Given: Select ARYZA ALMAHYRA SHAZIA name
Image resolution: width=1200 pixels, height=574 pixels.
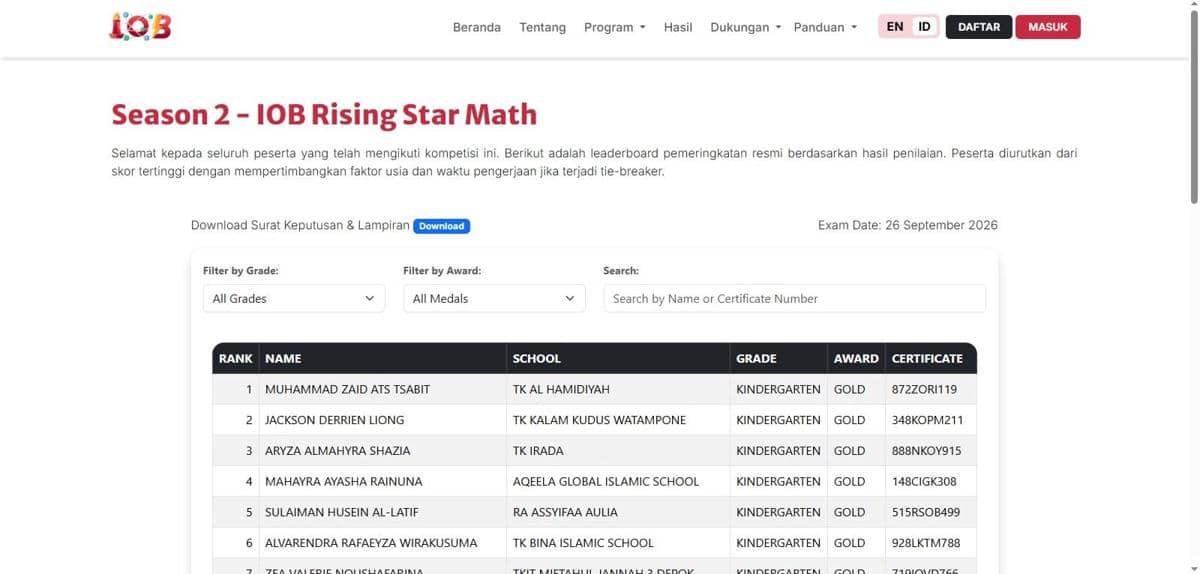Looking at the screenshot, I should [338, 451].
